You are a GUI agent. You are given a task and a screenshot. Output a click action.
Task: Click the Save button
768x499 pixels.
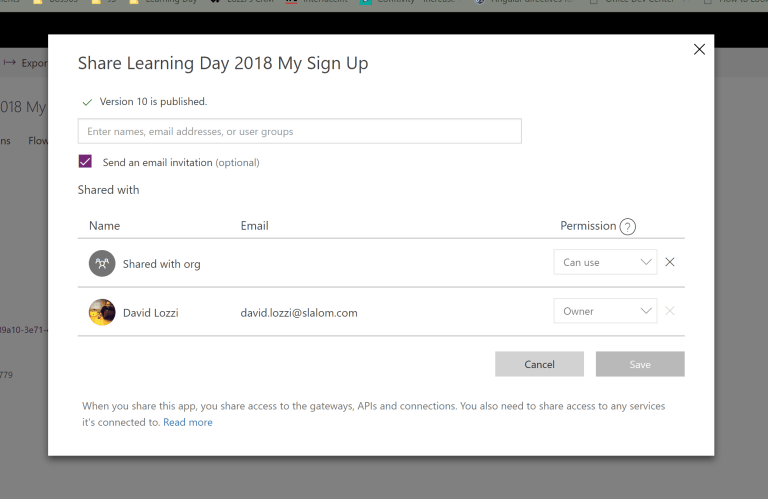[x=640, y=364]
